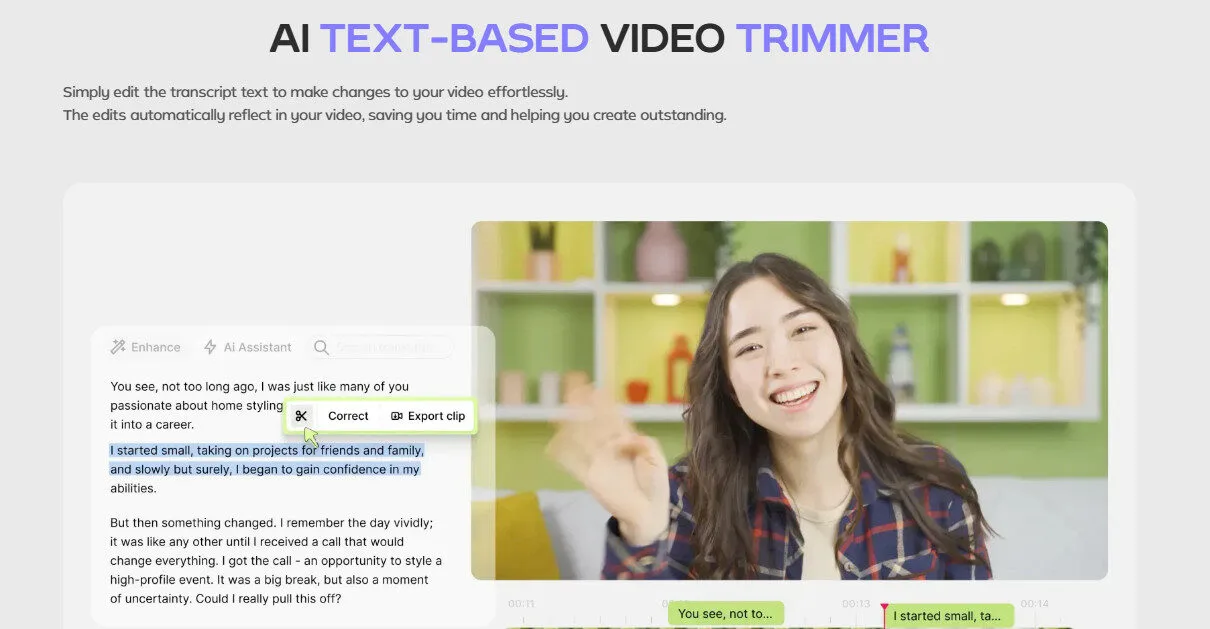Click the Correct button
1210x629 pixels.
click(347, 415)
